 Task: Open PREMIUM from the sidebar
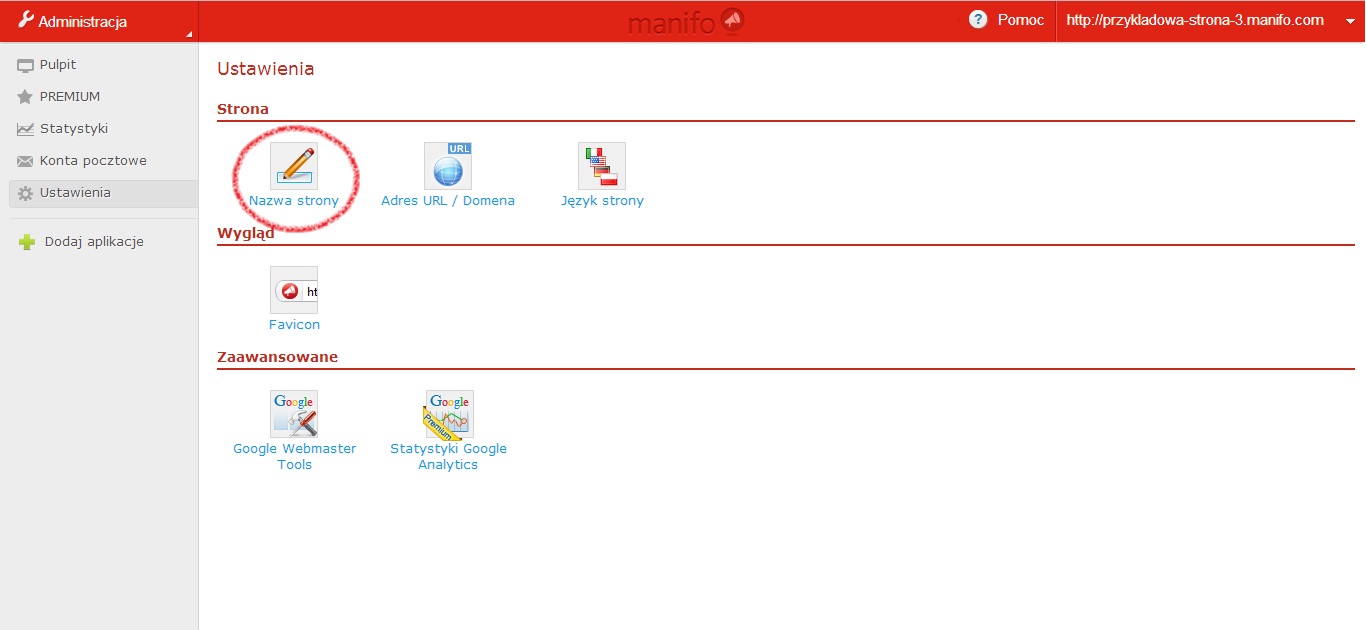pos(69,97)
